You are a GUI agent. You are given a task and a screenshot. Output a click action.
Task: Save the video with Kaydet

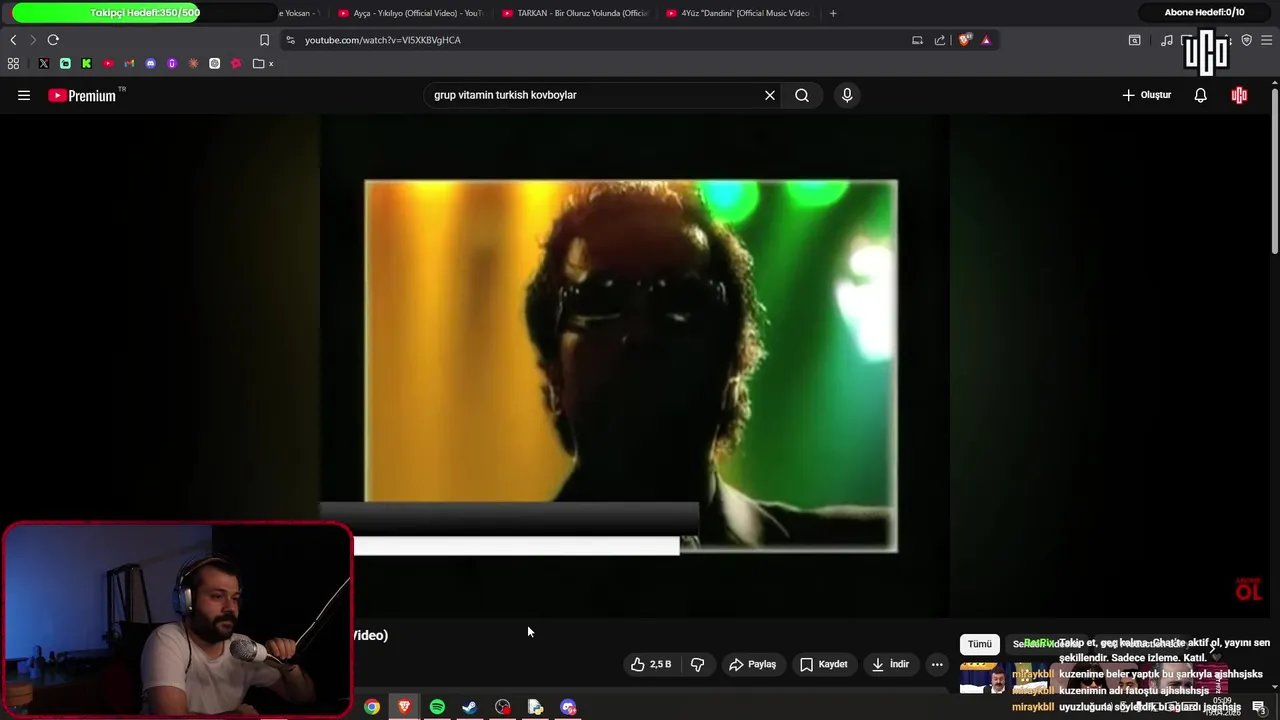coord(823,664)
